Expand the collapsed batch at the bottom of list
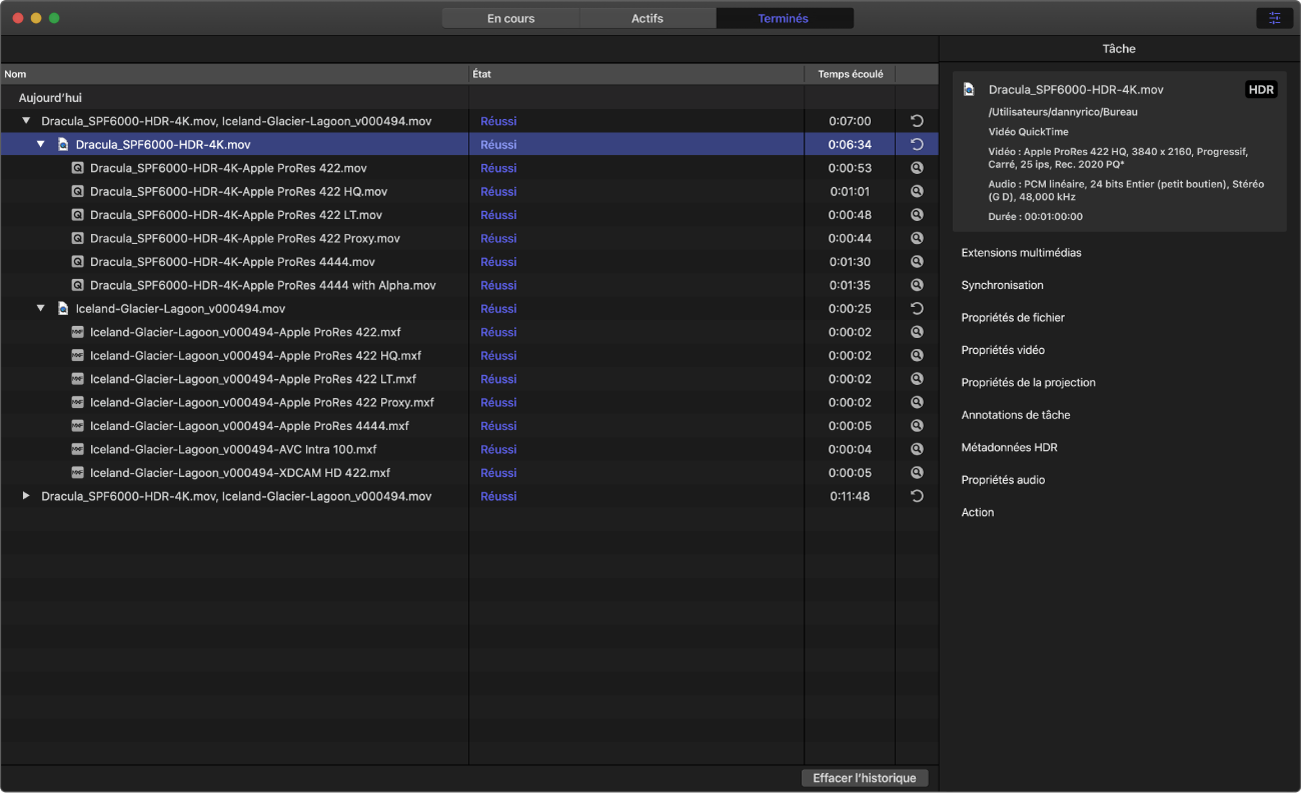Image resolution: width=1301 pixels, height=795 pixels. point(26,497)
